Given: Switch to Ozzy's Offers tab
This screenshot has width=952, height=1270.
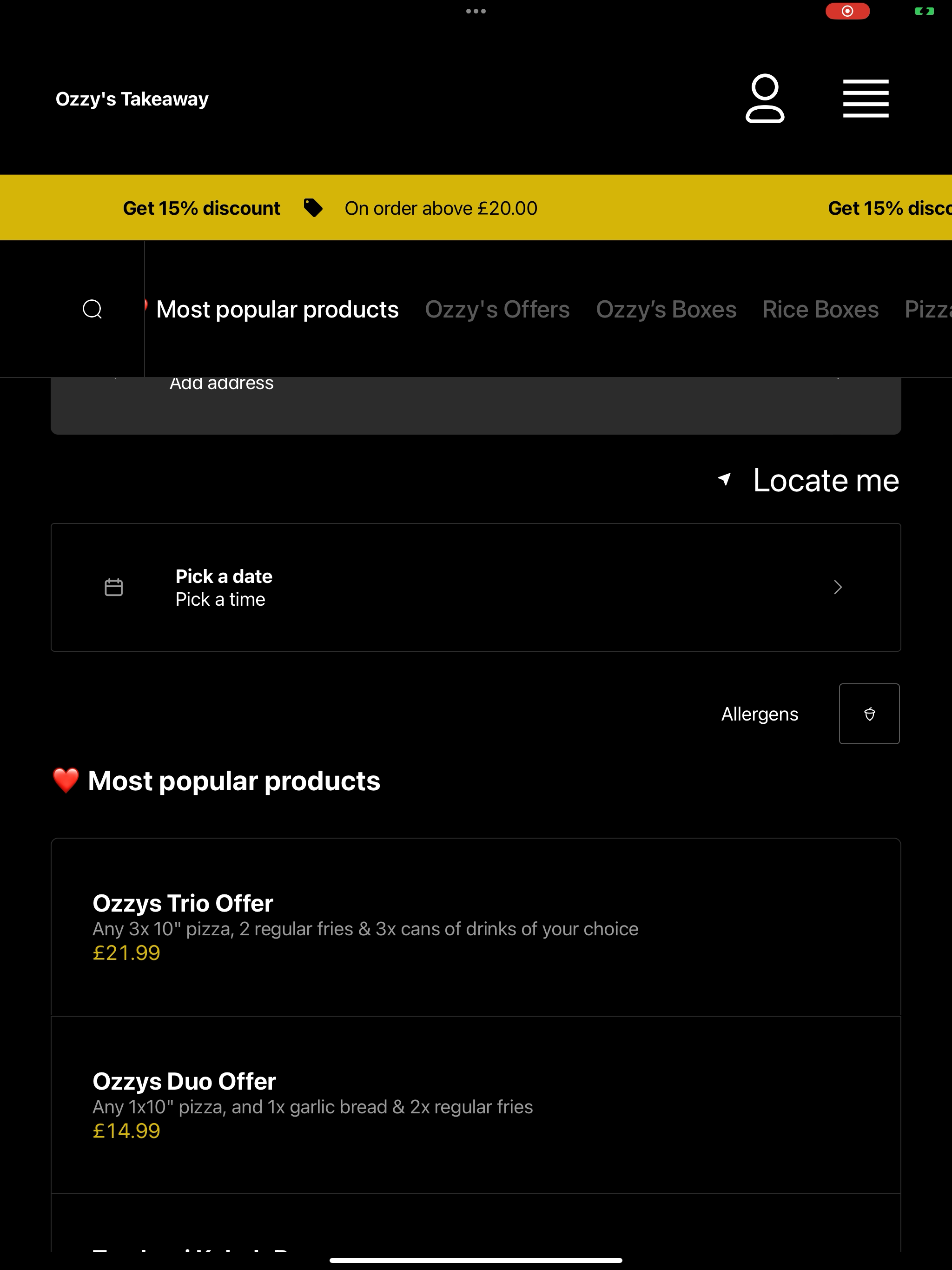Looking at the screenshot, I should coord(497,310).
